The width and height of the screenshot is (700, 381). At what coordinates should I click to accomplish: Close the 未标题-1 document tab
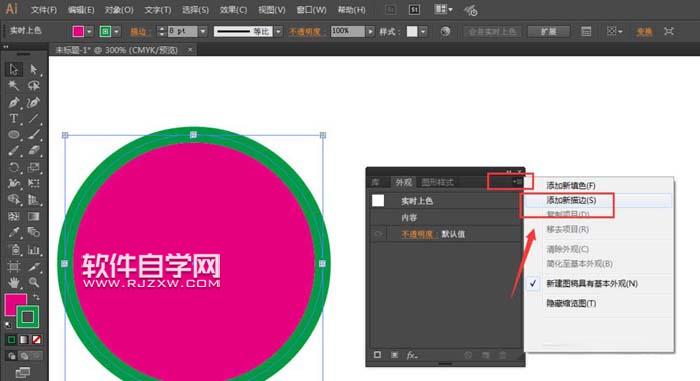pos(190,50)
